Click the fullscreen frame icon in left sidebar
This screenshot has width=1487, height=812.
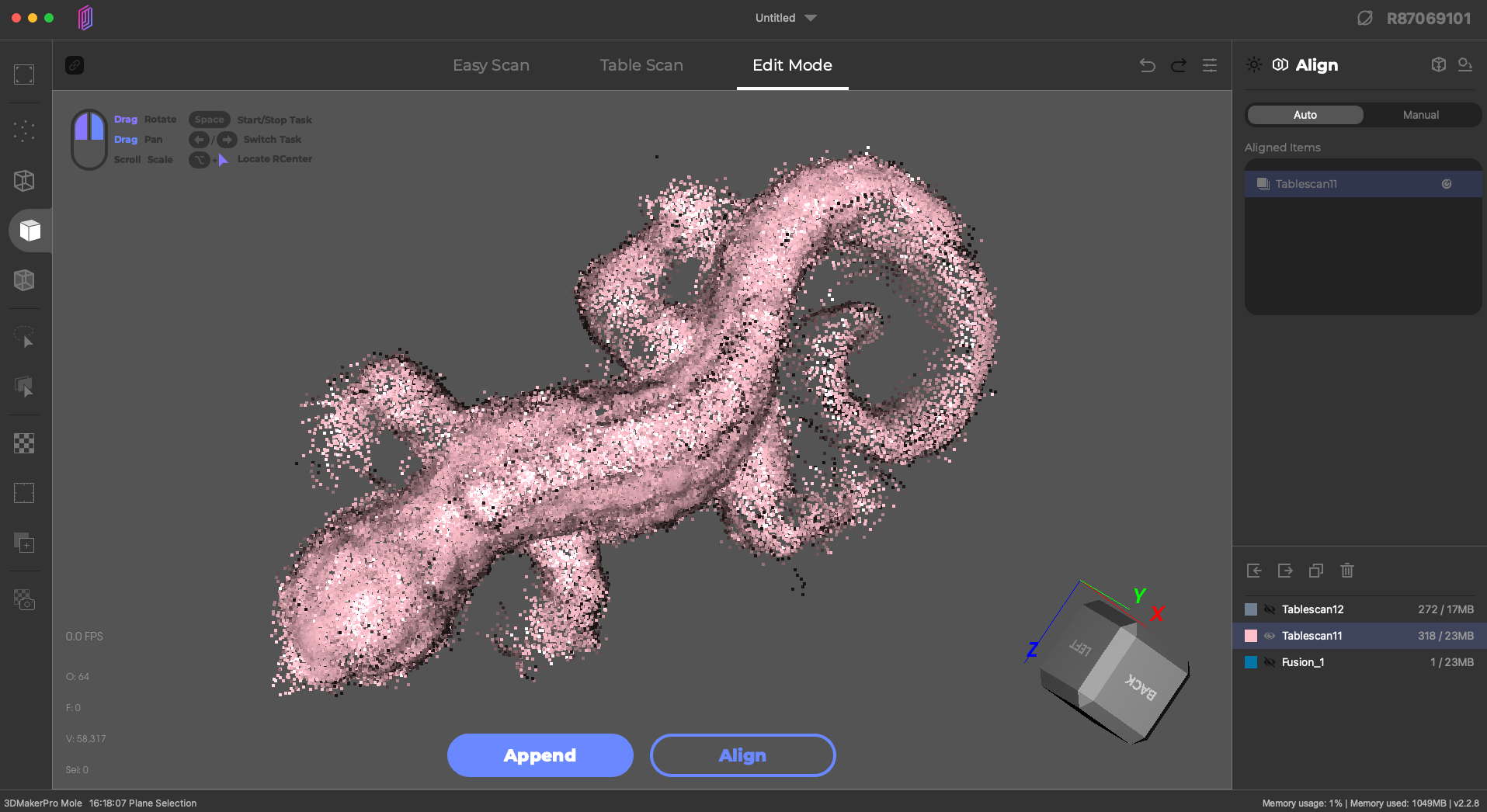coord(24,75)
